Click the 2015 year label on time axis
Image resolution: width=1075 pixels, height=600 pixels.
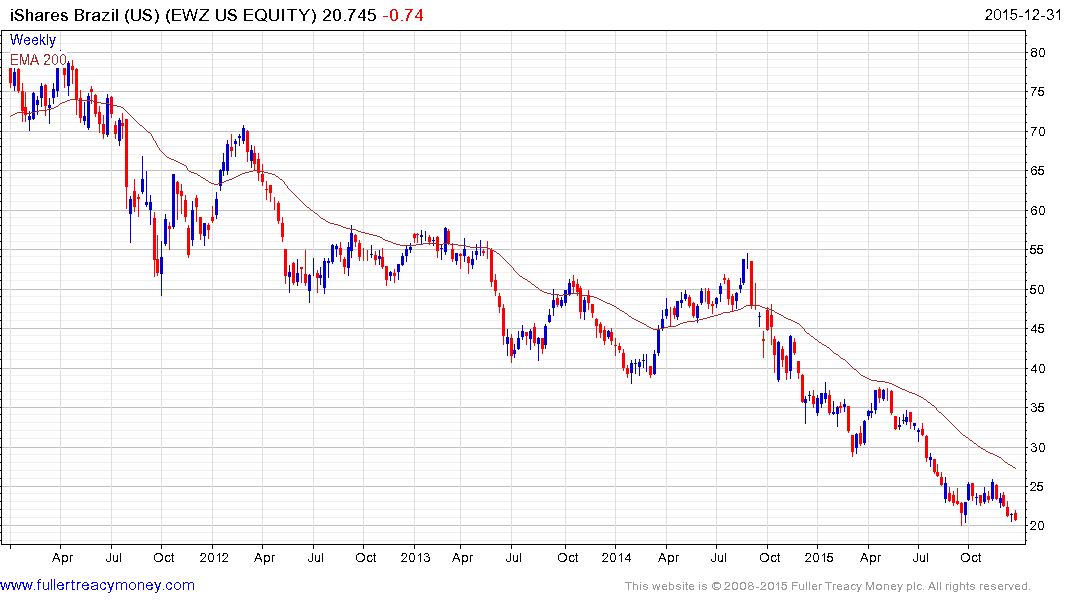[x=819, y=557]
